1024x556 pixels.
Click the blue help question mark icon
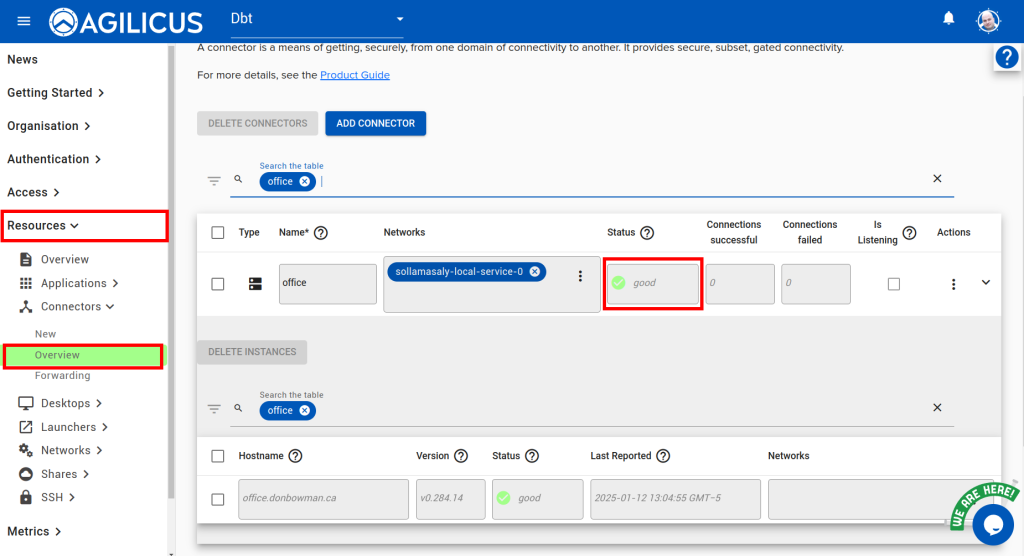pos(1006,58)
